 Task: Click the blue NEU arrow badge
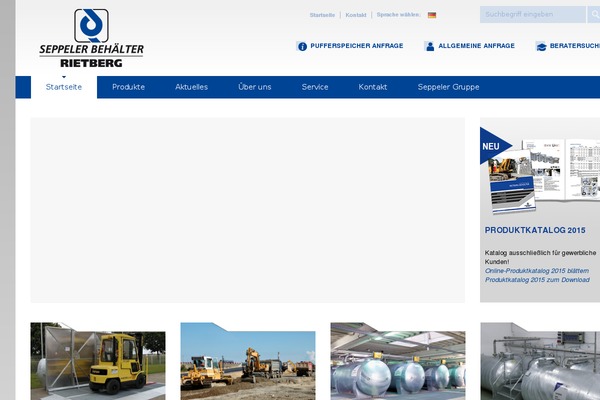pyautogui.click(x=496, y=146)
